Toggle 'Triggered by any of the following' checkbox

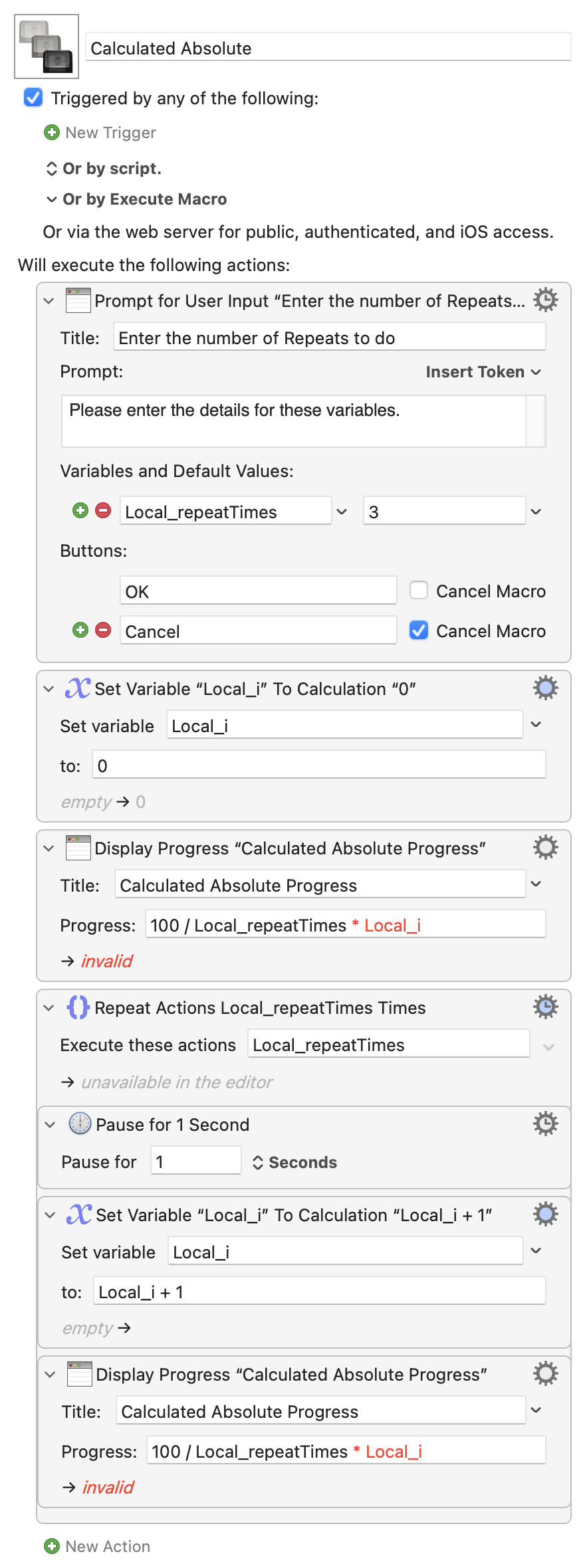pos(33,98)
